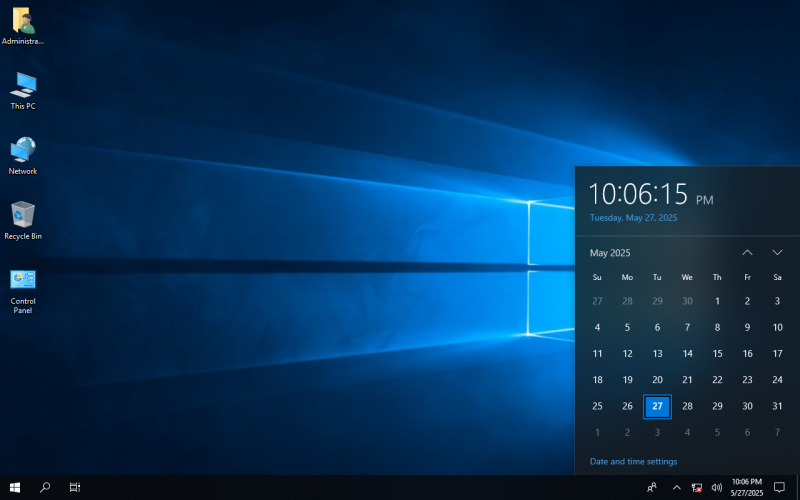Select May 17 in the calendar
The width and height of the screenshot is (800, 500).
click(x=777, y=354)
